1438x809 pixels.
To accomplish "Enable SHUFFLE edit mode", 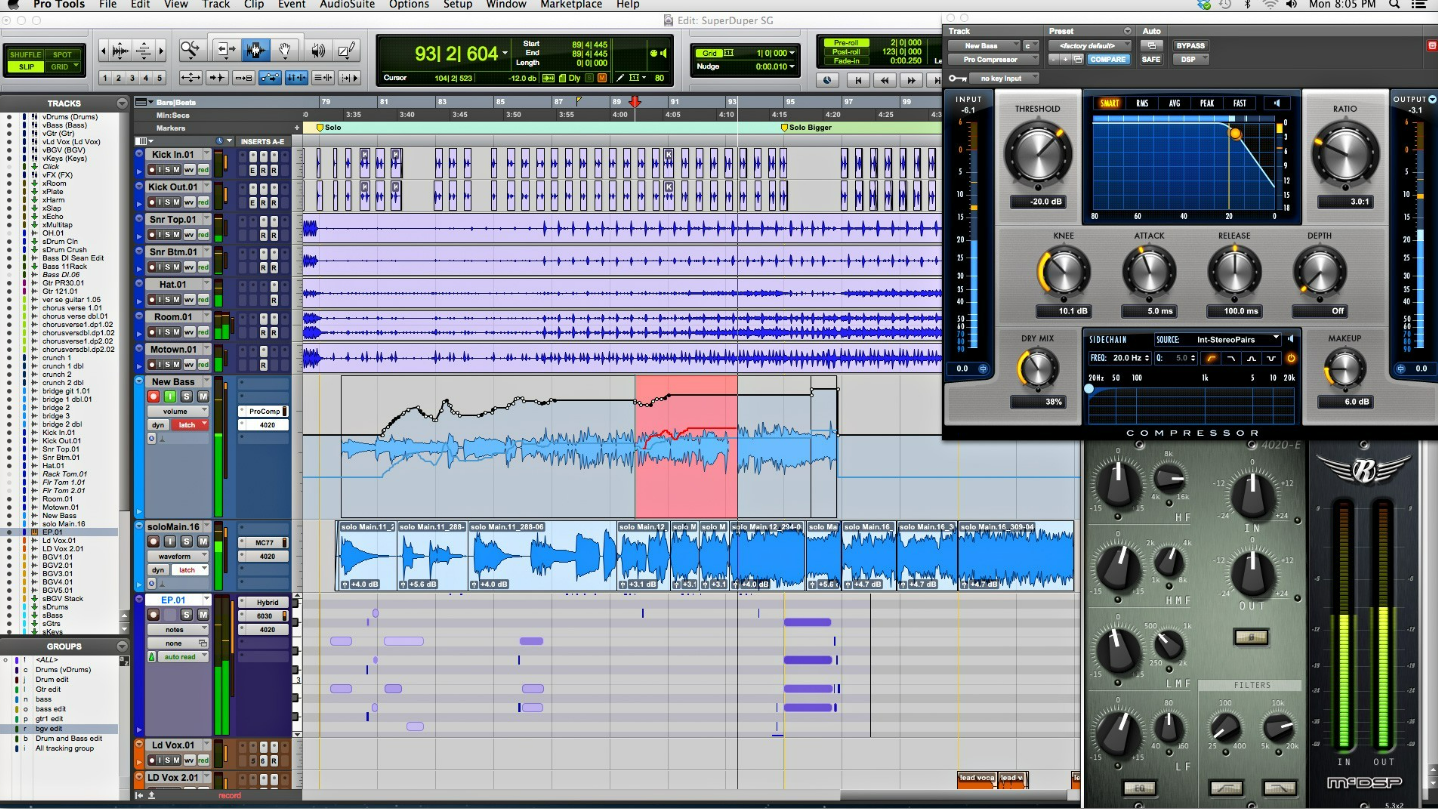I will (26, 55).
